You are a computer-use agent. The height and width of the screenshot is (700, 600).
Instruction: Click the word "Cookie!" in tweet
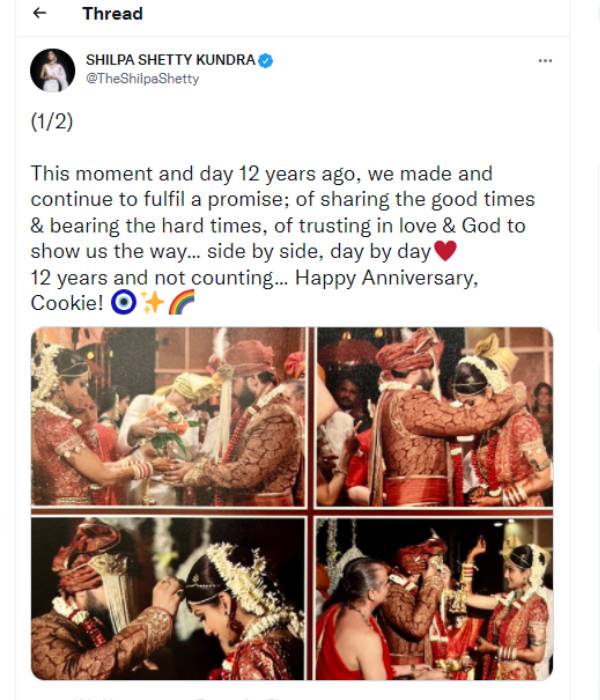pyautogui.click(x=67, y=303)
